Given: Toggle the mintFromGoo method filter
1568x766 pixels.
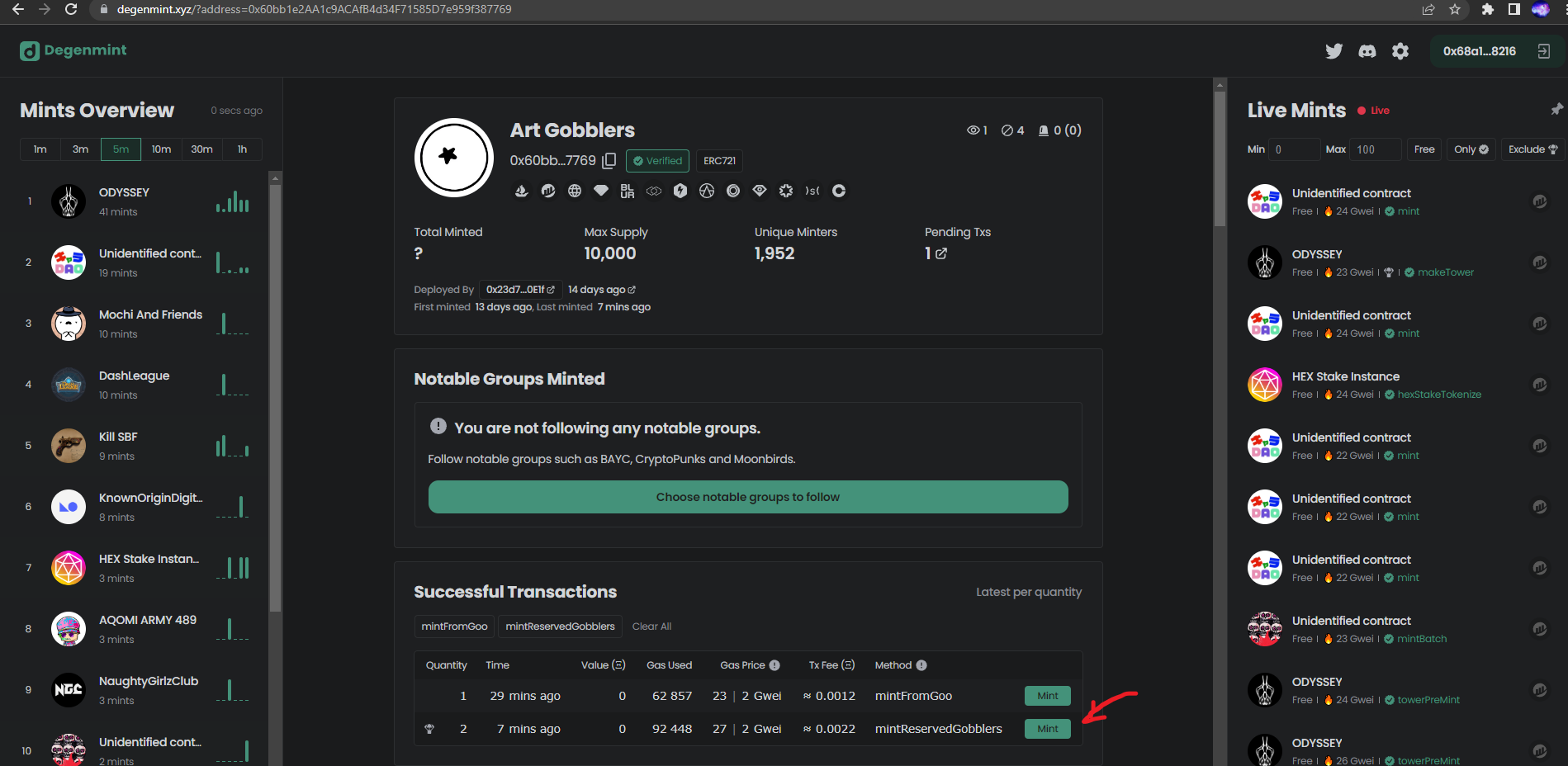Looking at the screenshot, I should point(454,627).
